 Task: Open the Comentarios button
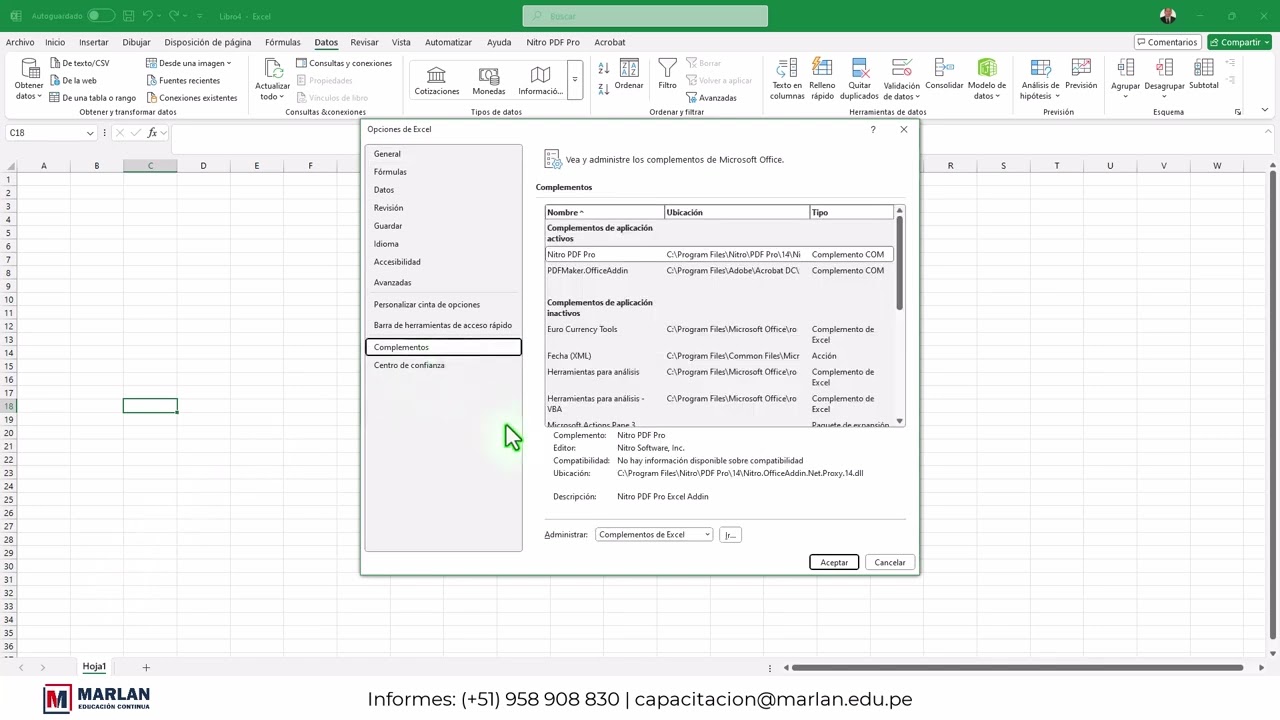(1168, 42)
